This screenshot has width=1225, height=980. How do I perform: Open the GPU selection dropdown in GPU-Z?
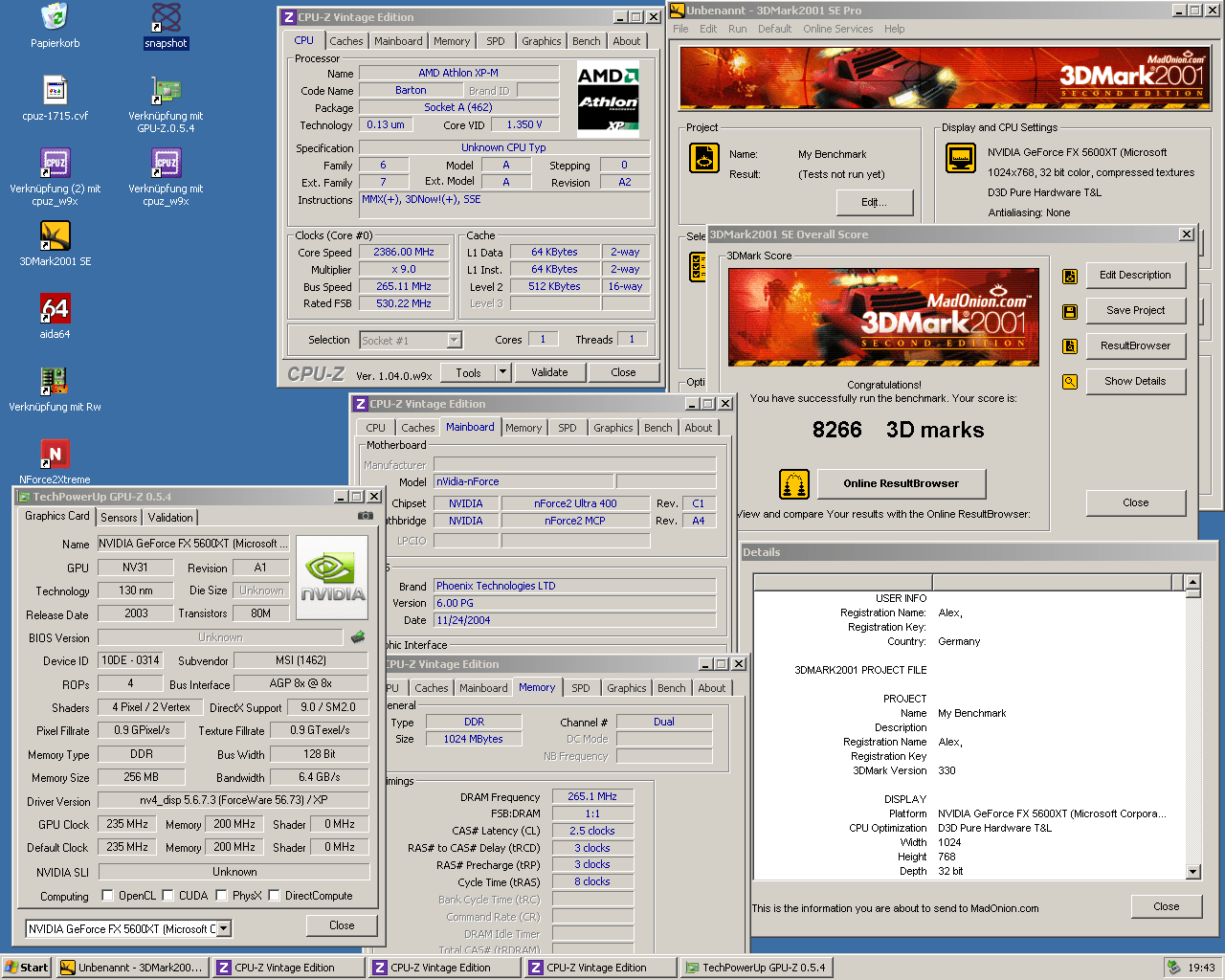coord(223,928)
